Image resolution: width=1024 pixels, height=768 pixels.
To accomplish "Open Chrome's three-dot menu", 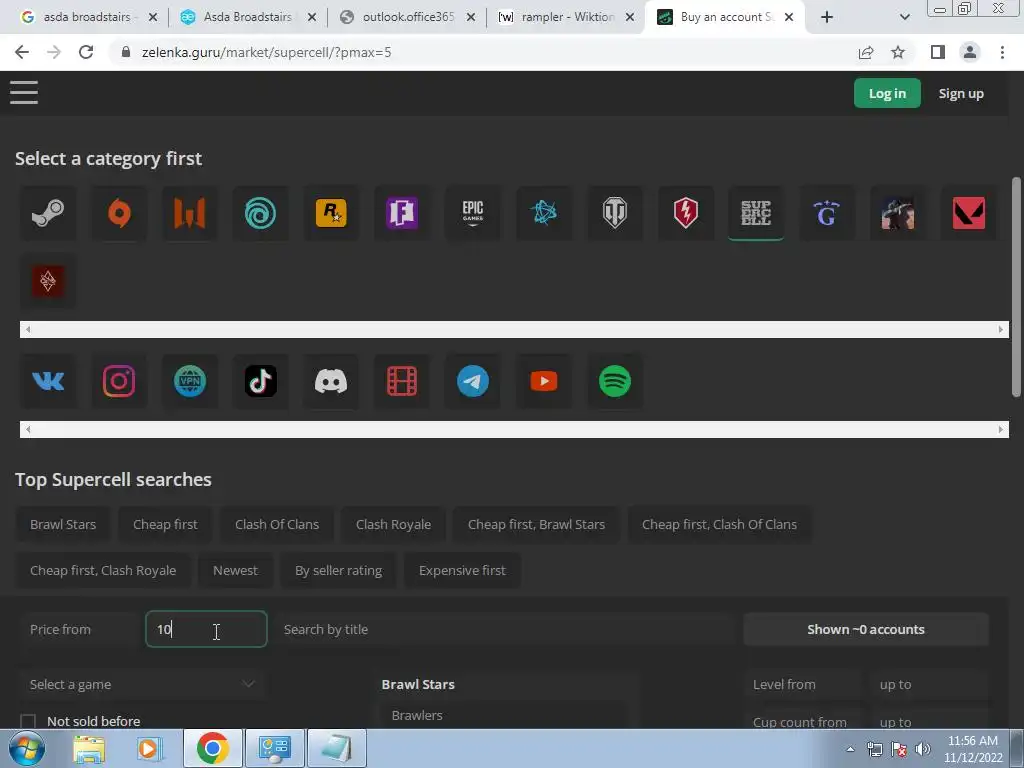I will 1002,52.
